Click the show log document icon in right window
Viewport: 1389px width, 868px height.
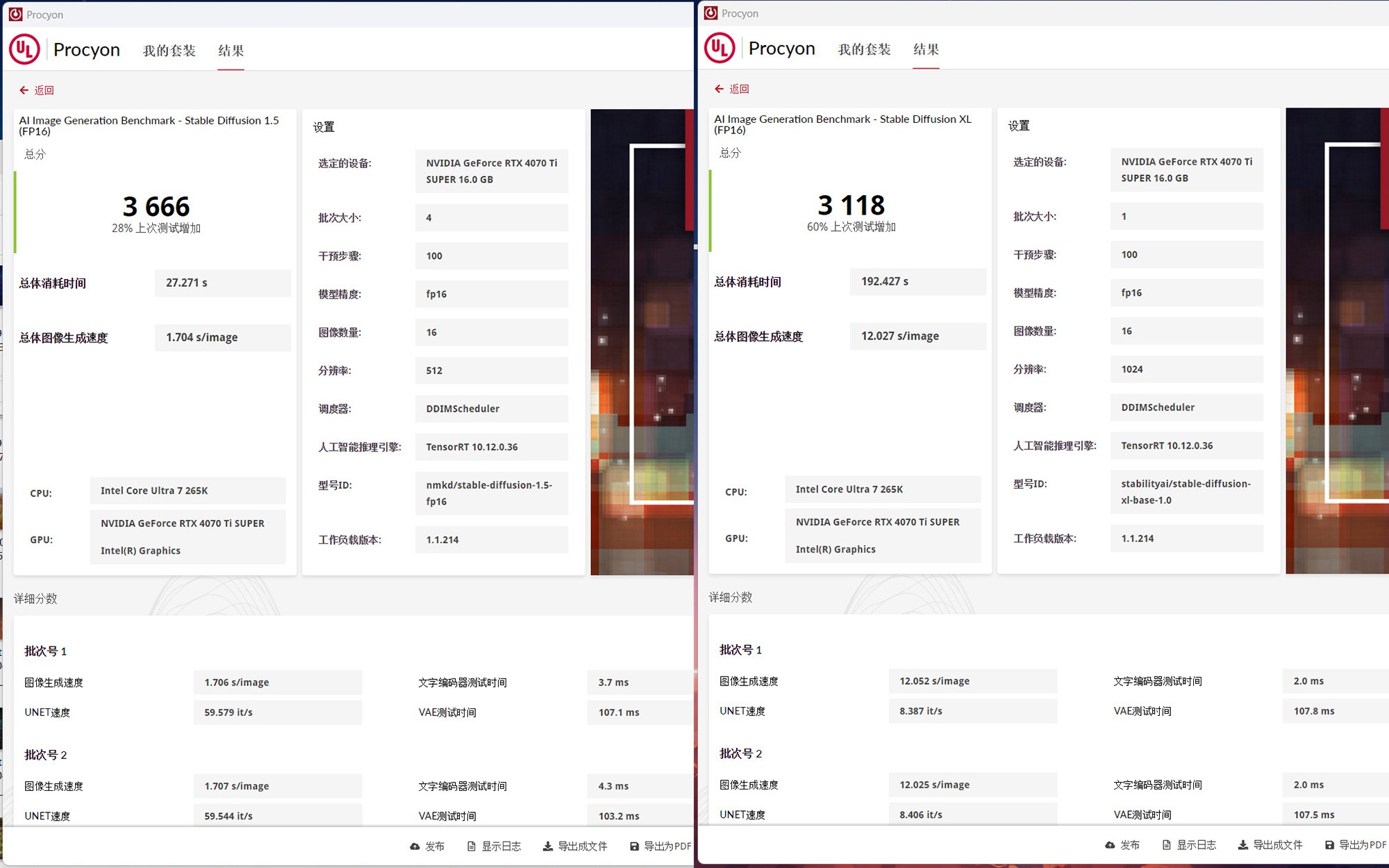[1166, 845]
